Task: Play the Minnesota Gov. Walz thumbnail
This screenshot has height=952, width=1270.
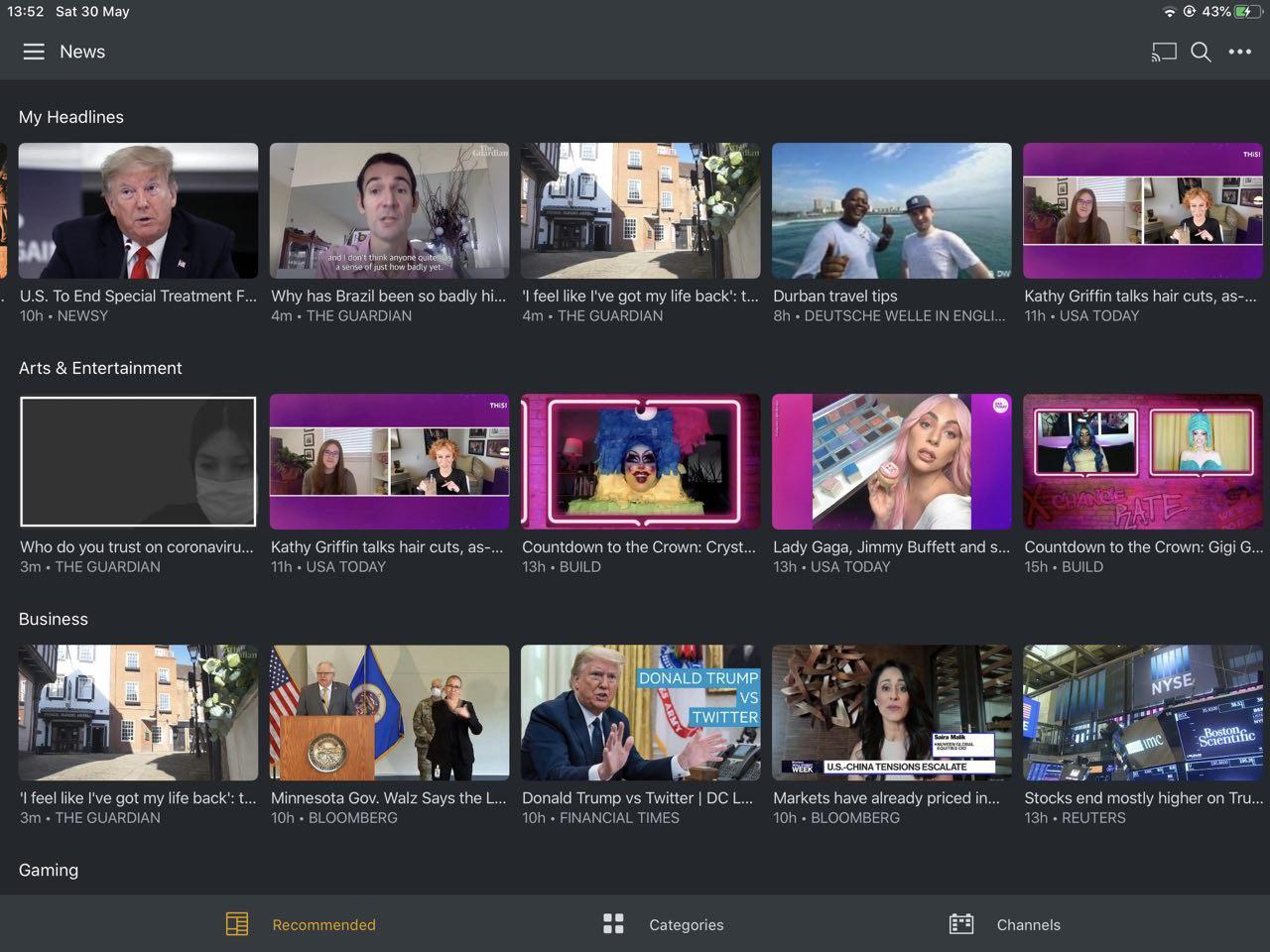Action: 390,712
